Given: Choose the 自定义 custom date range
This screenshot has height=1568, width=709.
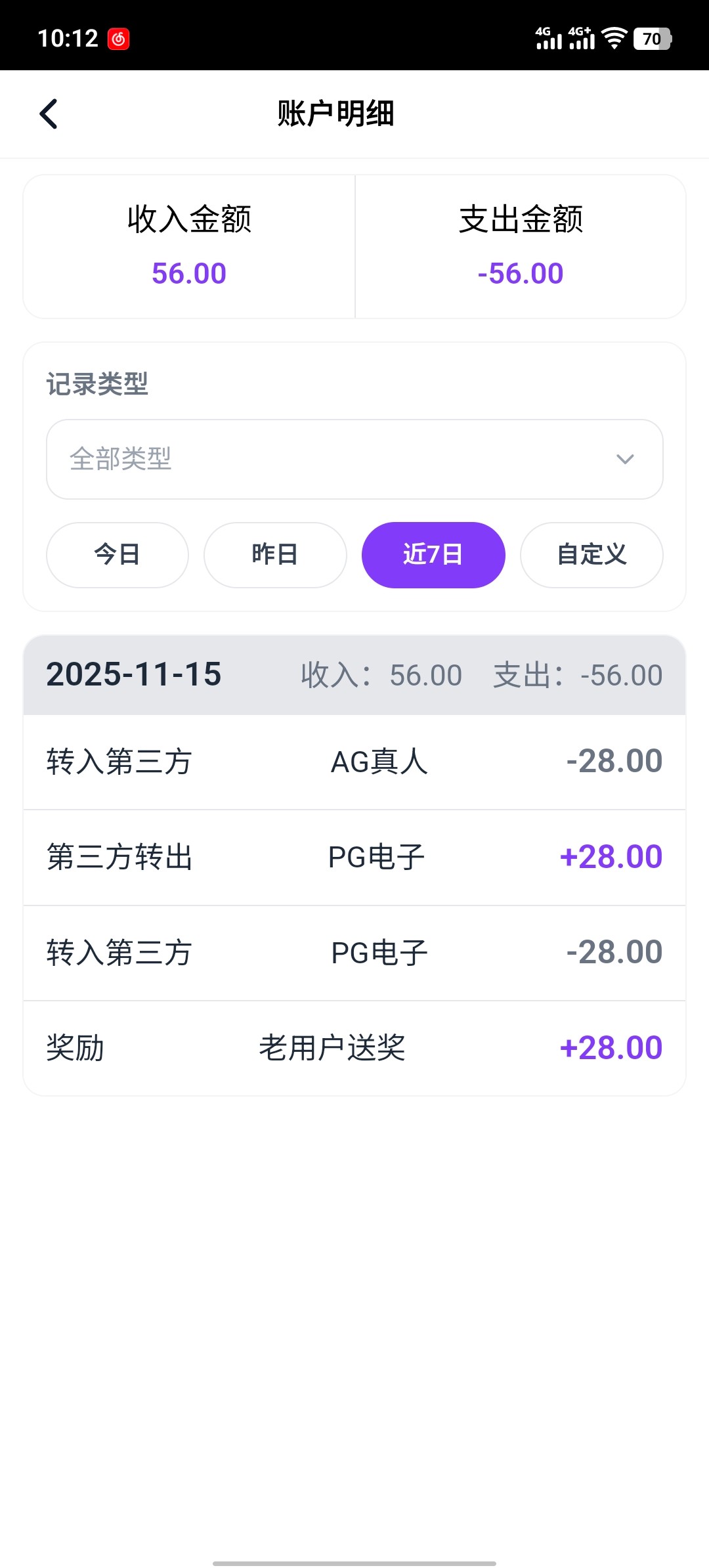Looking at the screenshot, I should 591,555.
